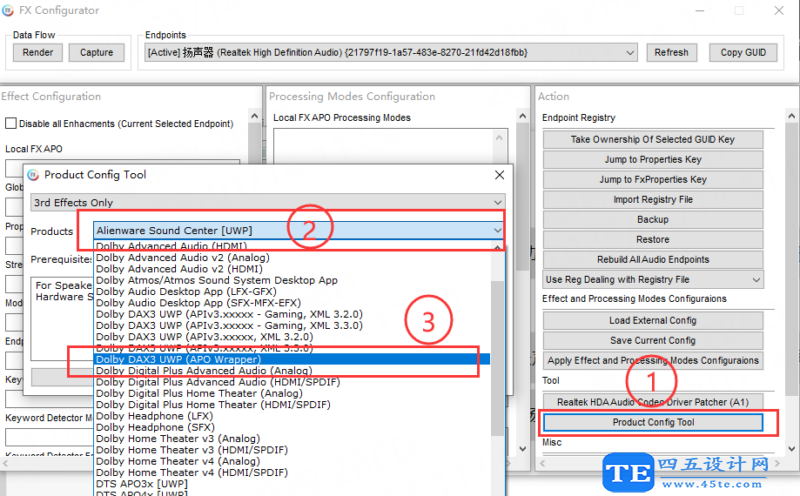The height and width of the screenshot is (496, 800).
Task: Open the Product Config Tool button
Action: pyautogui.click(x=653, y=422)
